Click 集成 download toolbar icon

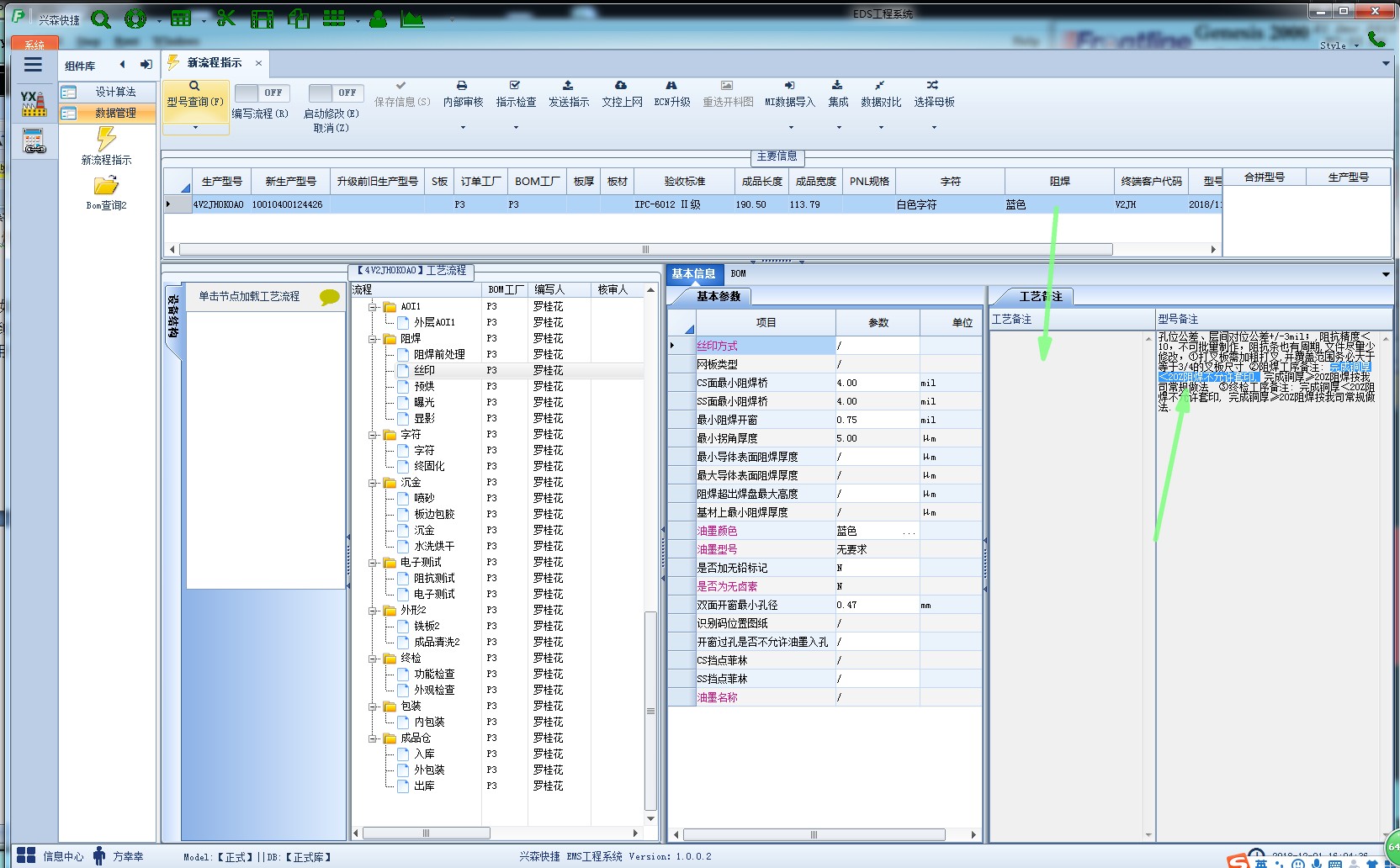(837, 86)
